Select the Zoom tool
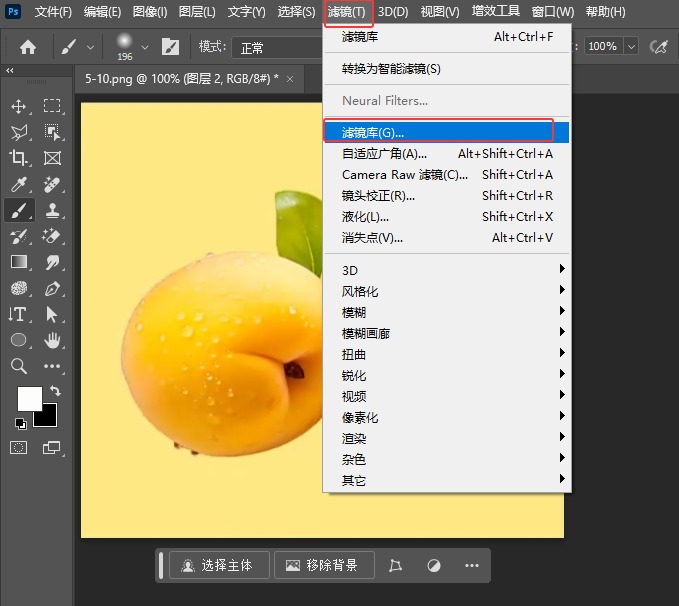Screen dimensions: 679x606 19,366
